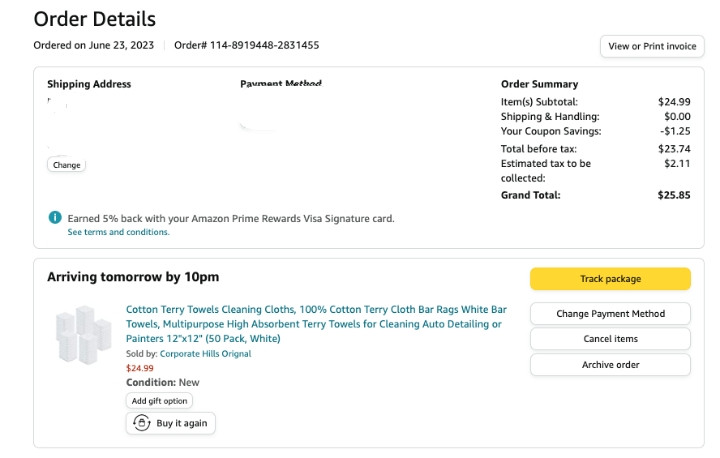Click the Payment Method heading
Screen dimensions: 720x458
[281, 83]
